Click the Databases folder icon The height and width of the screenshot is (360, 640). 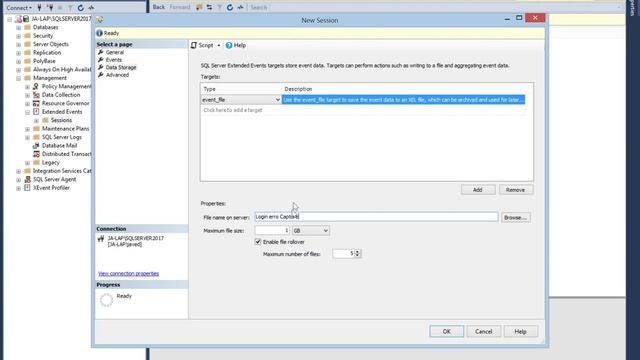[27, 27]
